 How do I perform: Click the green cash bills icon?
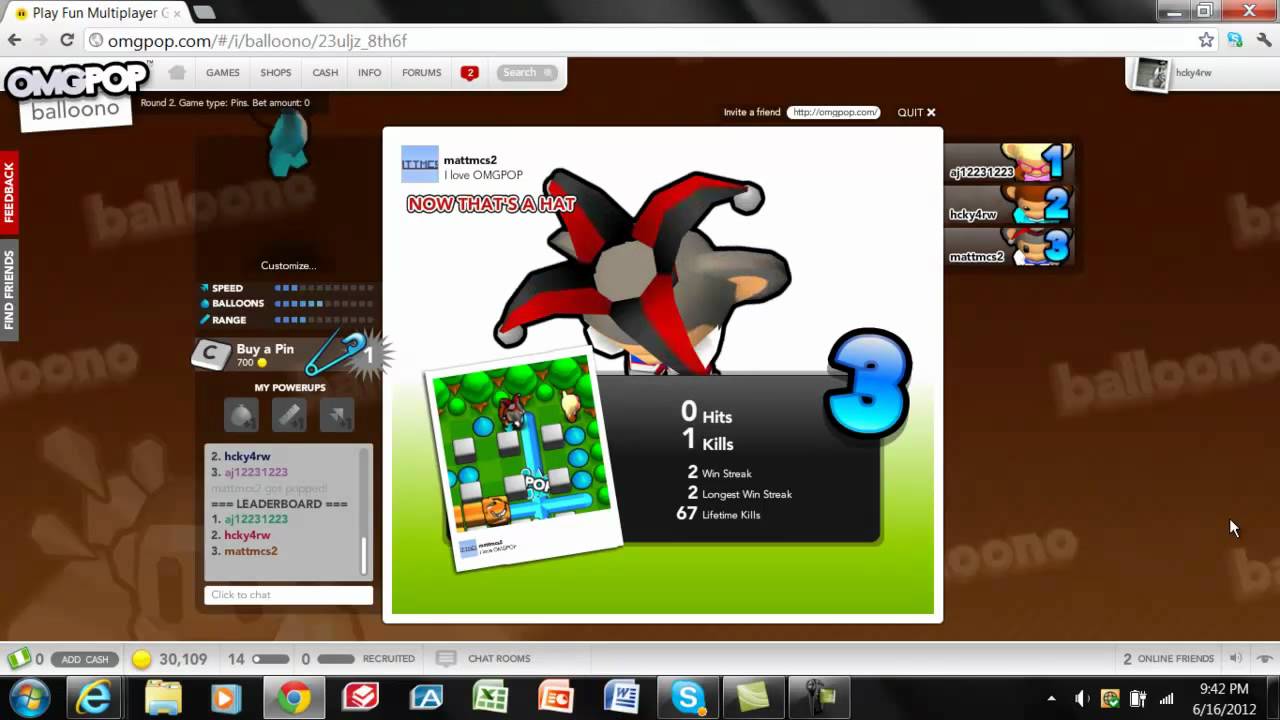click(x=18, y=659)
